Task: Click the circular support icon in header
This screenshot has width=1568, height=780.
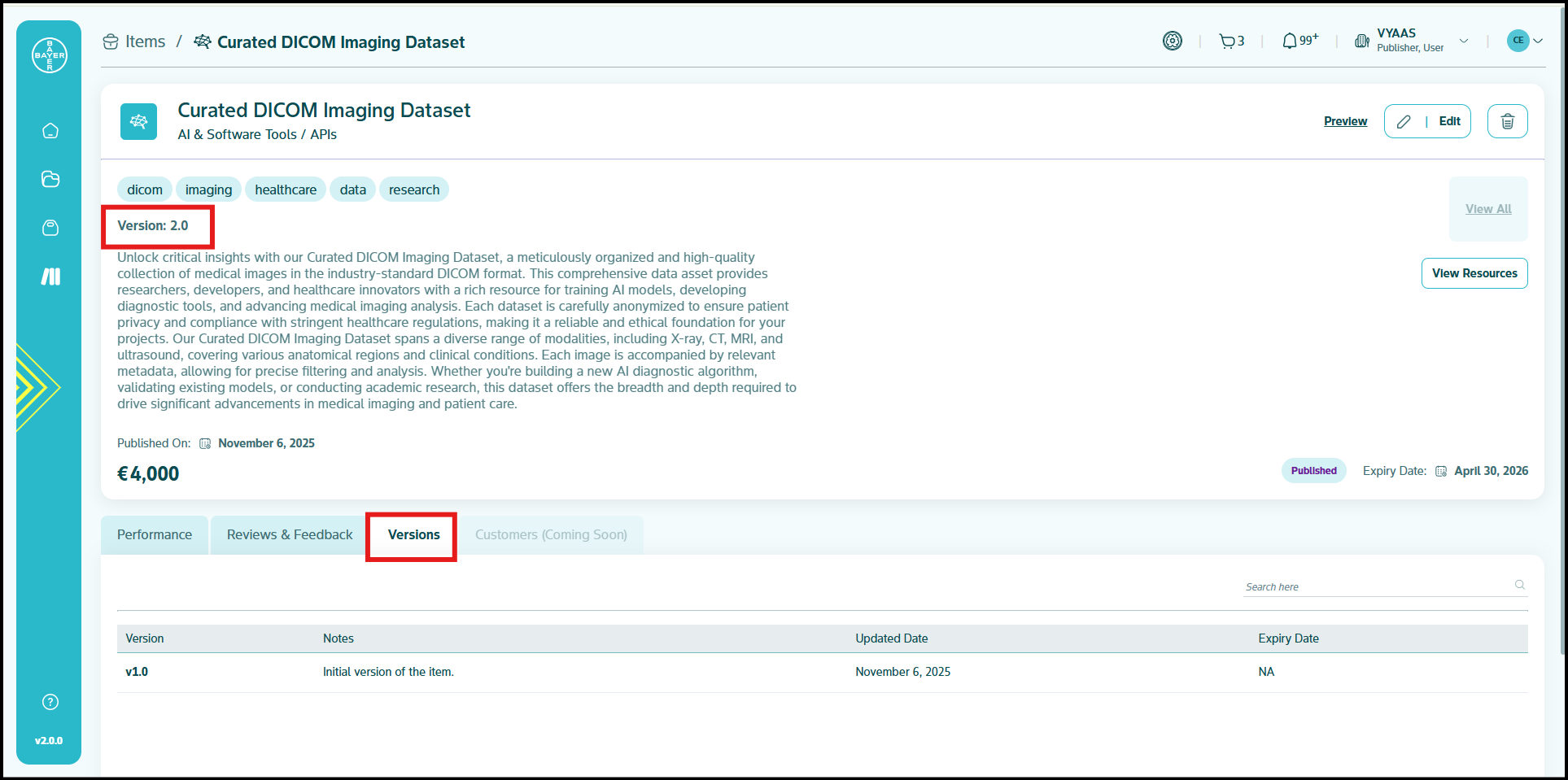Action: 1172,41
